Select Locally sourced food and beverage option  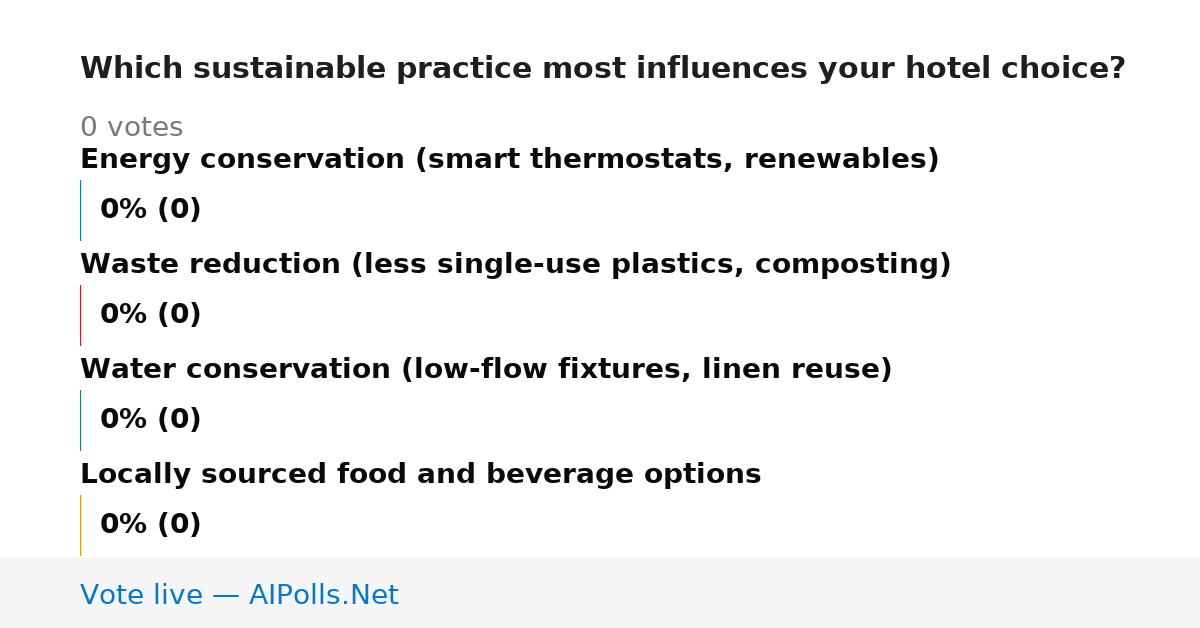(x=421, y=475)
